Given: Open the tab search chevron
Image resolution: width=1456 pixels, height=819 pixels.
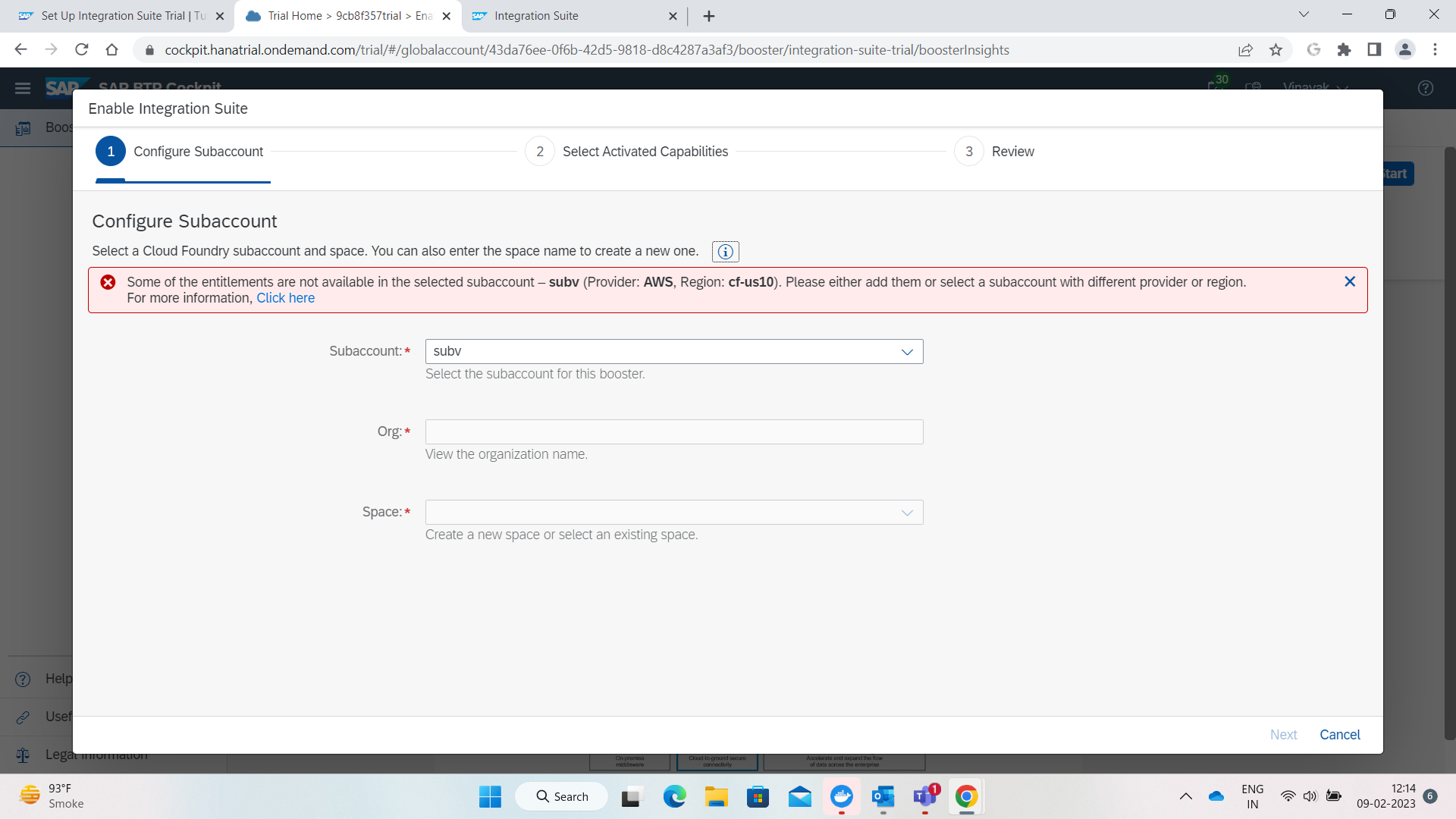Looking at the screenshot, I should [1304, 14].
